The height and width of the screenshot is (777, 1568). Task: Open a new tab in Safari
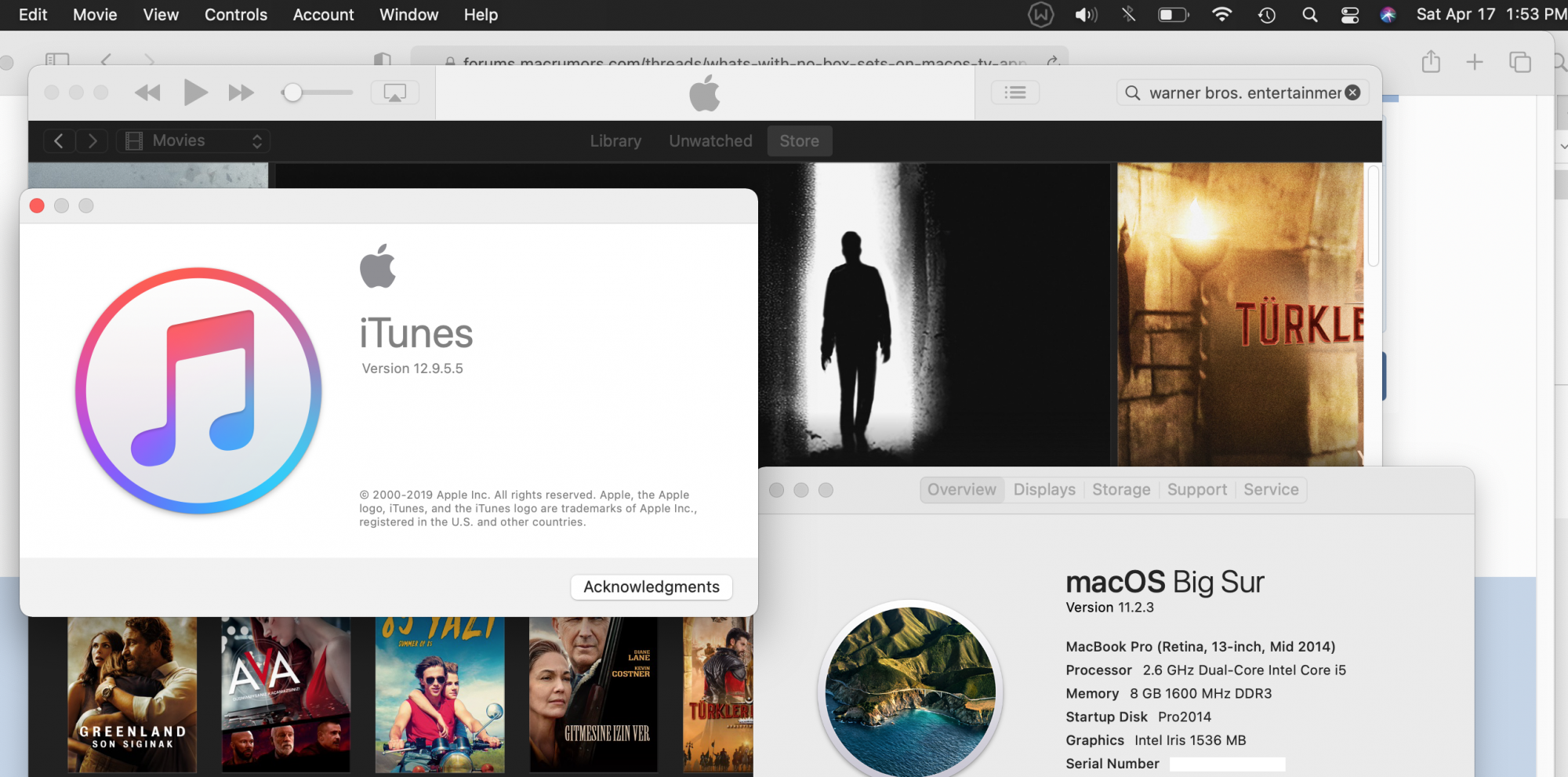click(x=1475, y=62)
